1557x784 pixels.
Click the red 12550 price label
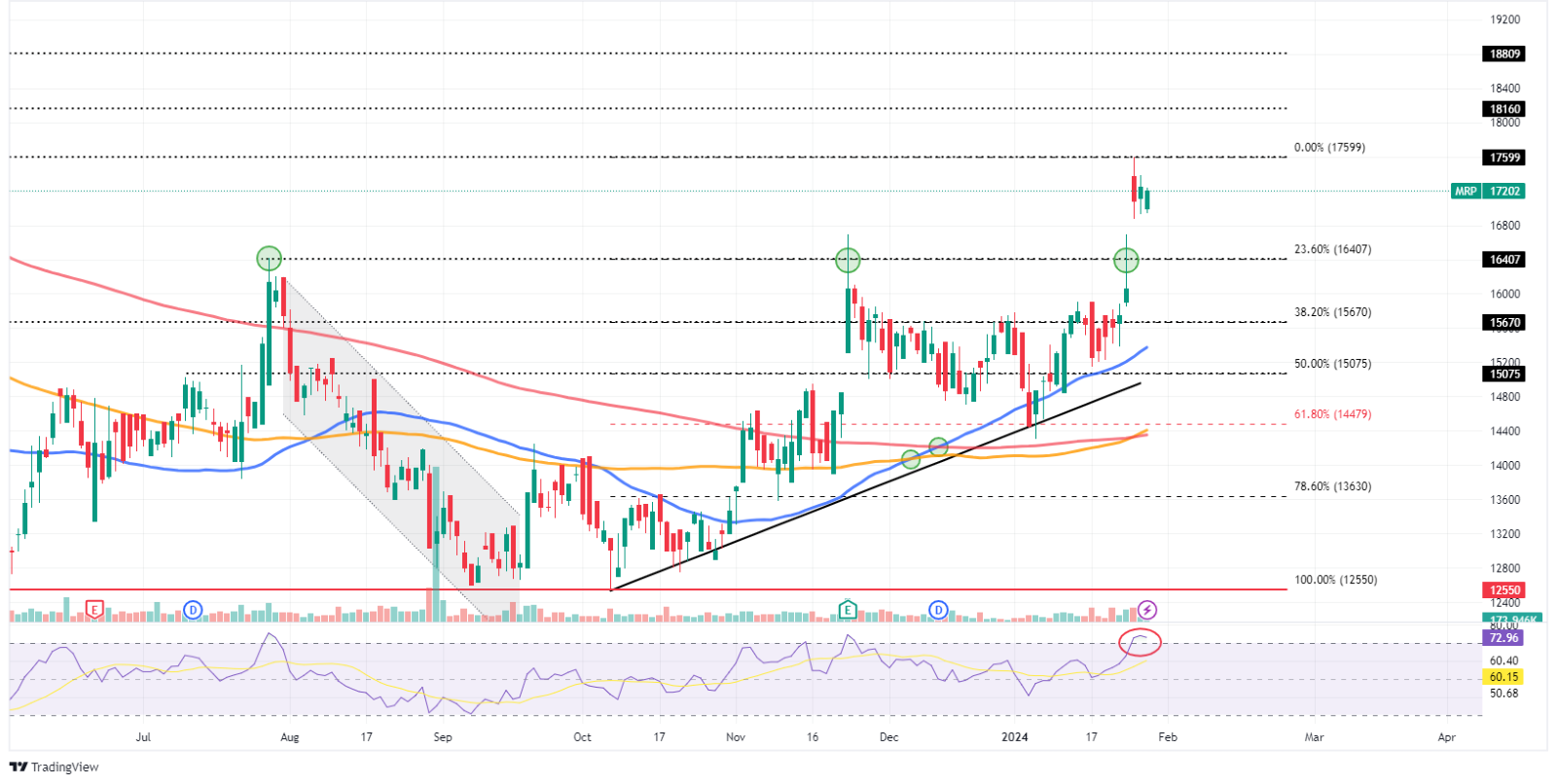[x=1504, y=590]
